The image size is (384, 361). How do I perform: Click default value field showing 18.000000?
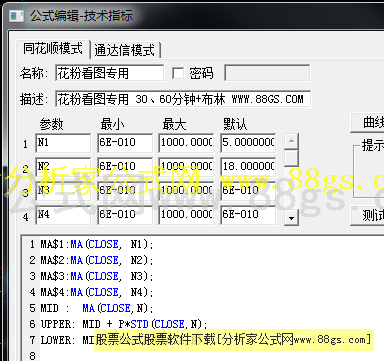(248, 166)
